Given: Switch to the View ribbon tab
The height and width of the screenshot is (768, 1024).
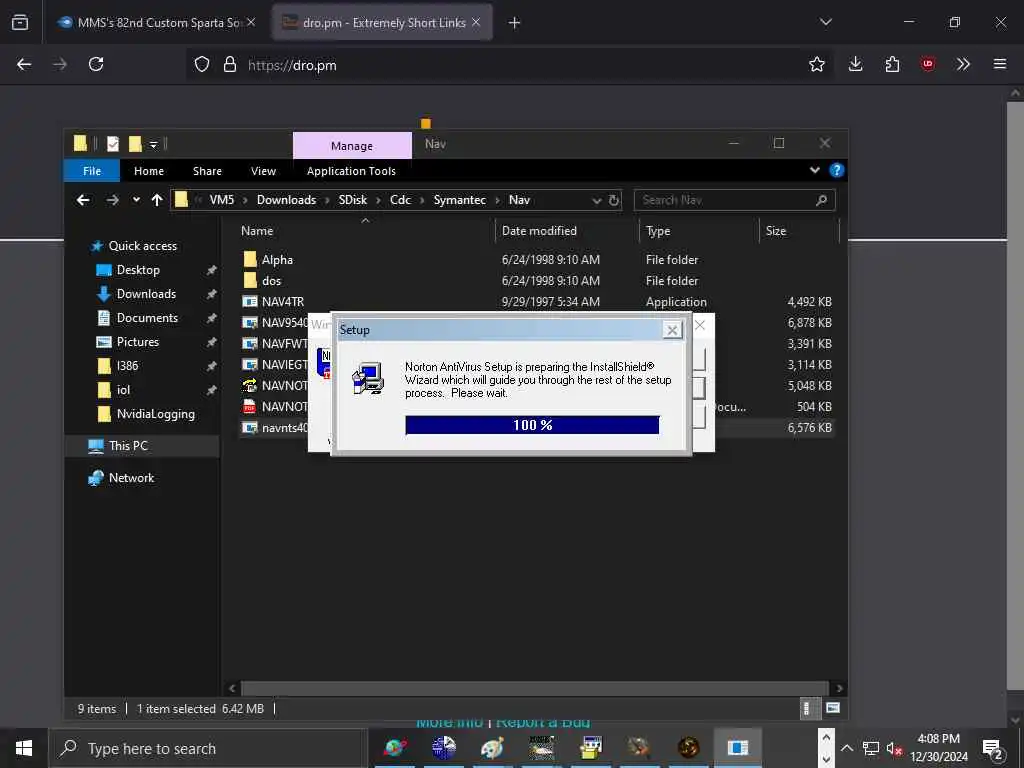Looking at the screenshot, I should coord(263,170).
